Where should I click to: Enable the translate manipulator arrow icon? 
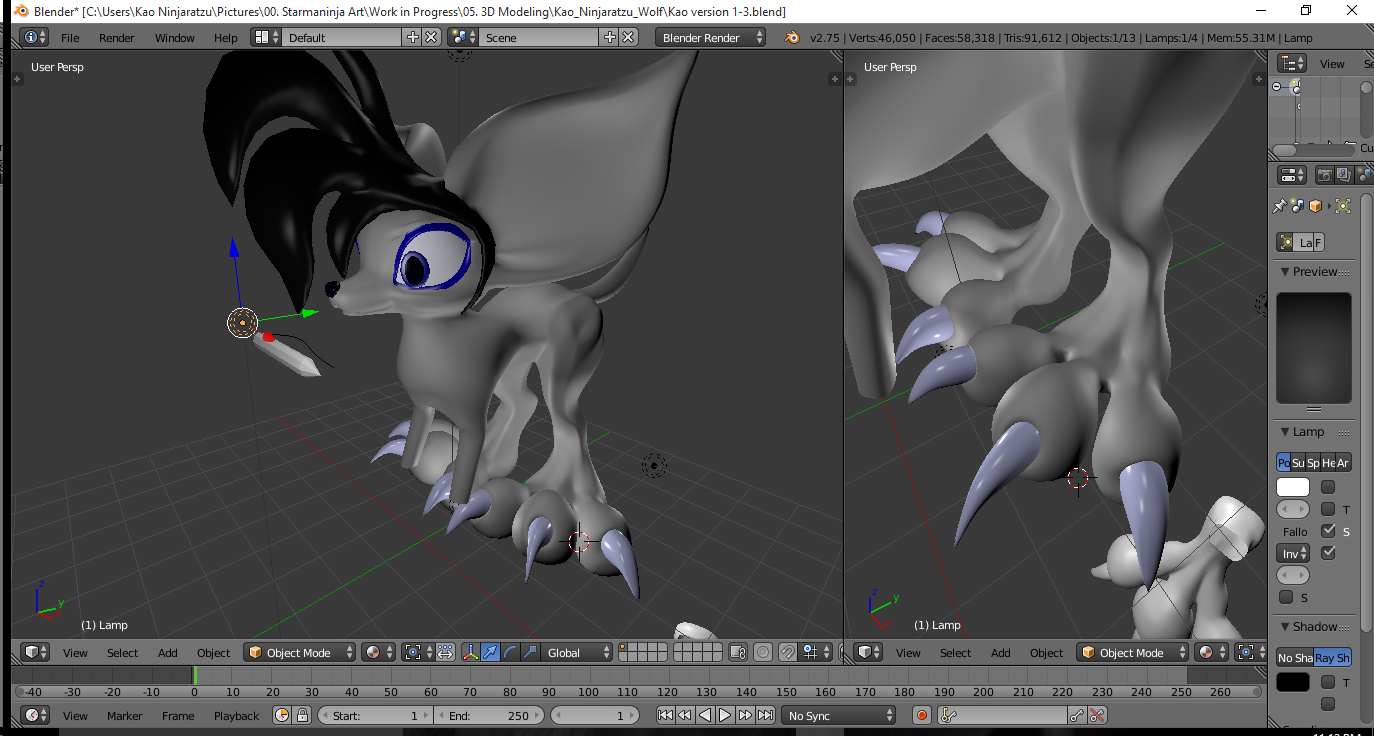pos(490,653)
